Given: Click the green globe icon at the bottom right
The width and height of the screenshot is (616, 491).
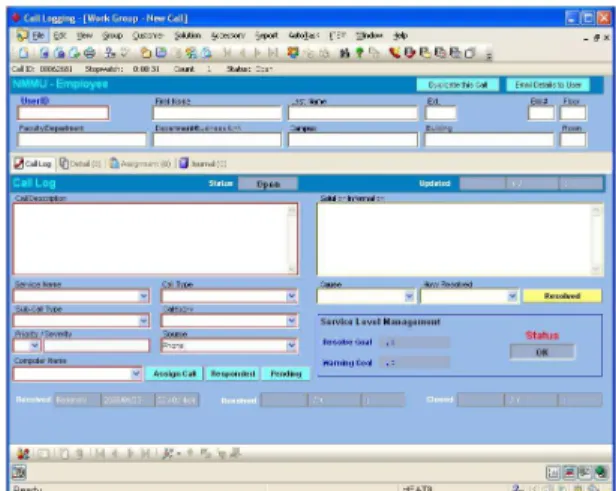Looking at the screenshot, I should tap(601, 473).
